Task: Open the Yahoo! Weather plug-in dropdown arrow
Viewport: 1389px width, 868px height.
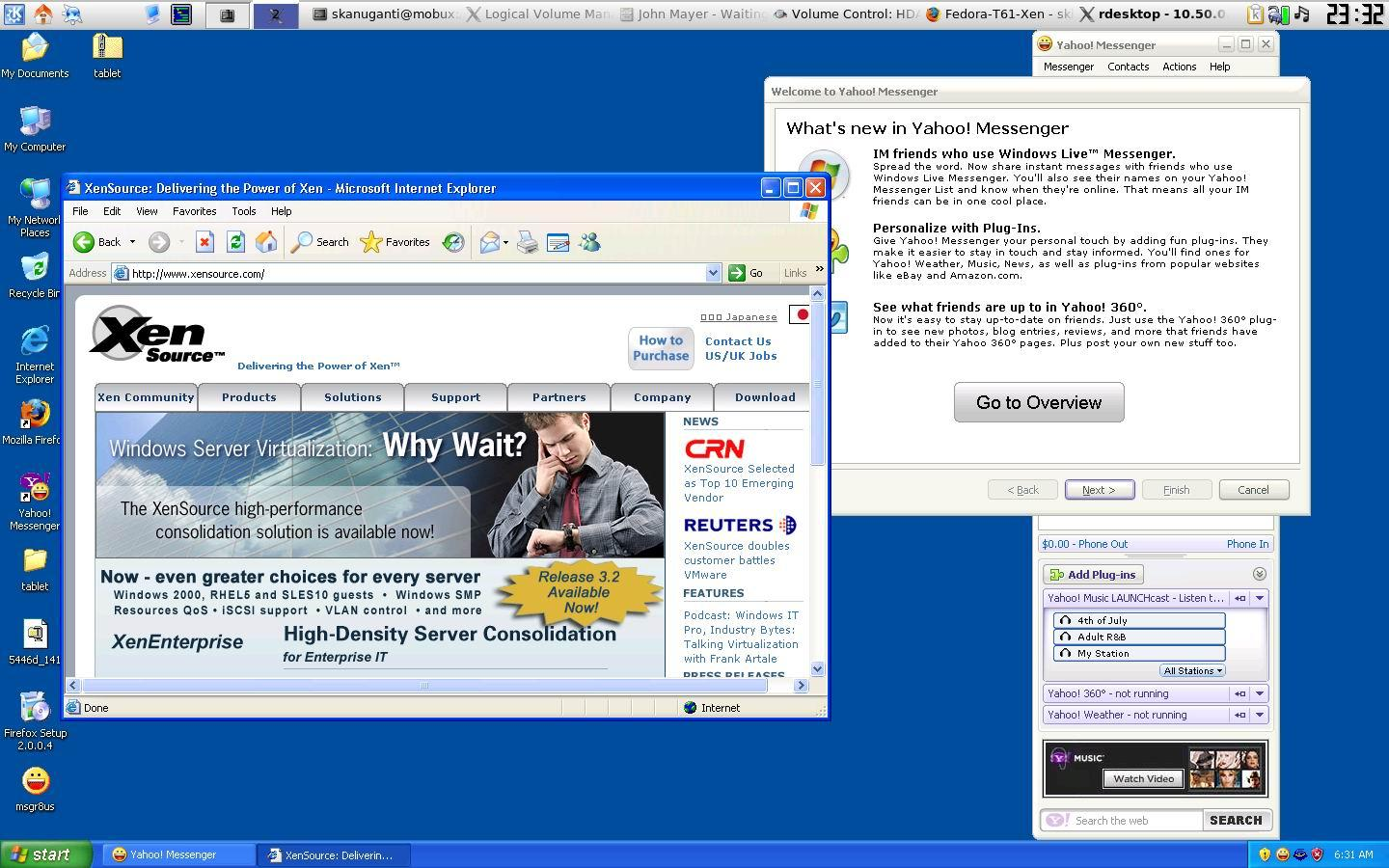Action: 1259,715
